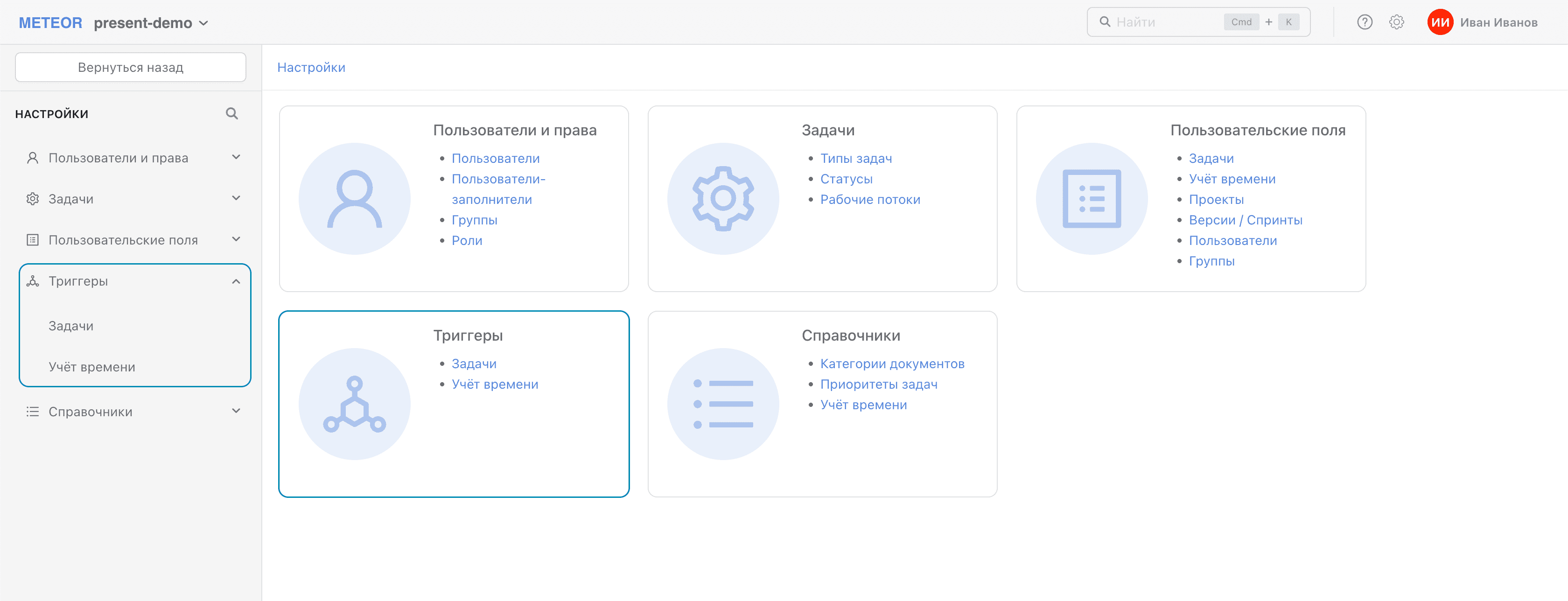Click the Иван Иванов user name
The width and height of the screenshot is (1568, 601).
coord(1498,22)
